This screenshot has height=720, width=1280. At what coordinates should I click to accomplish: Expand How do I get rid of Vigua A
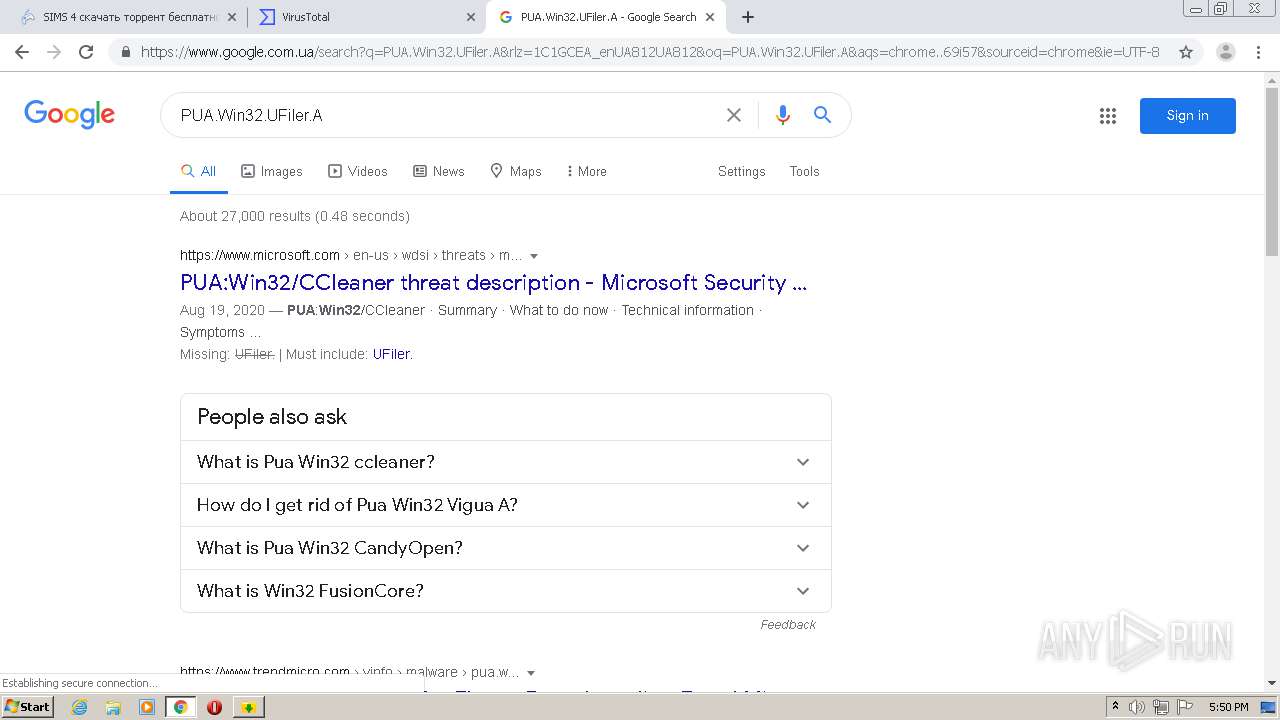click(x=506, y=505)
